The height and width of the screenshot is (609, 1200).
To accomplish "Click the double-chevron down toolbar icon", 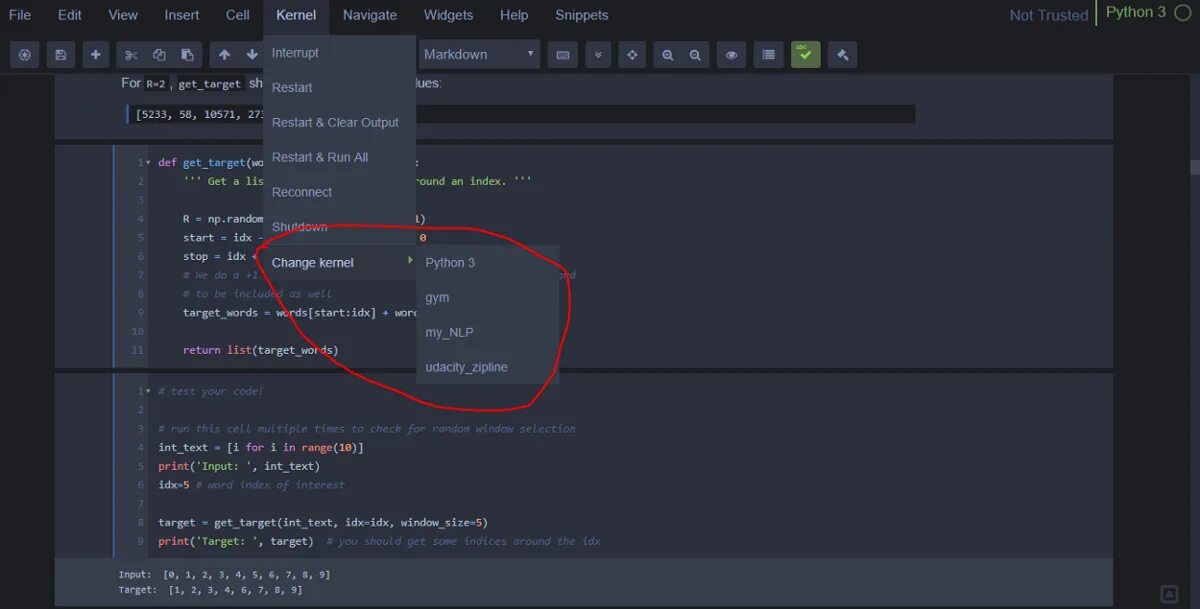I will (598, 55).
